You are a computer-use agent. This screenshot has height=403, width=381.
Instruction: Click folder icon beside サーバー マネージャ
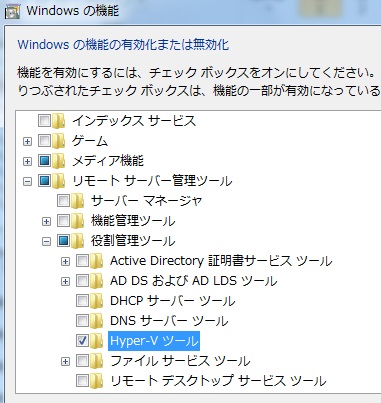pos(78,201)
